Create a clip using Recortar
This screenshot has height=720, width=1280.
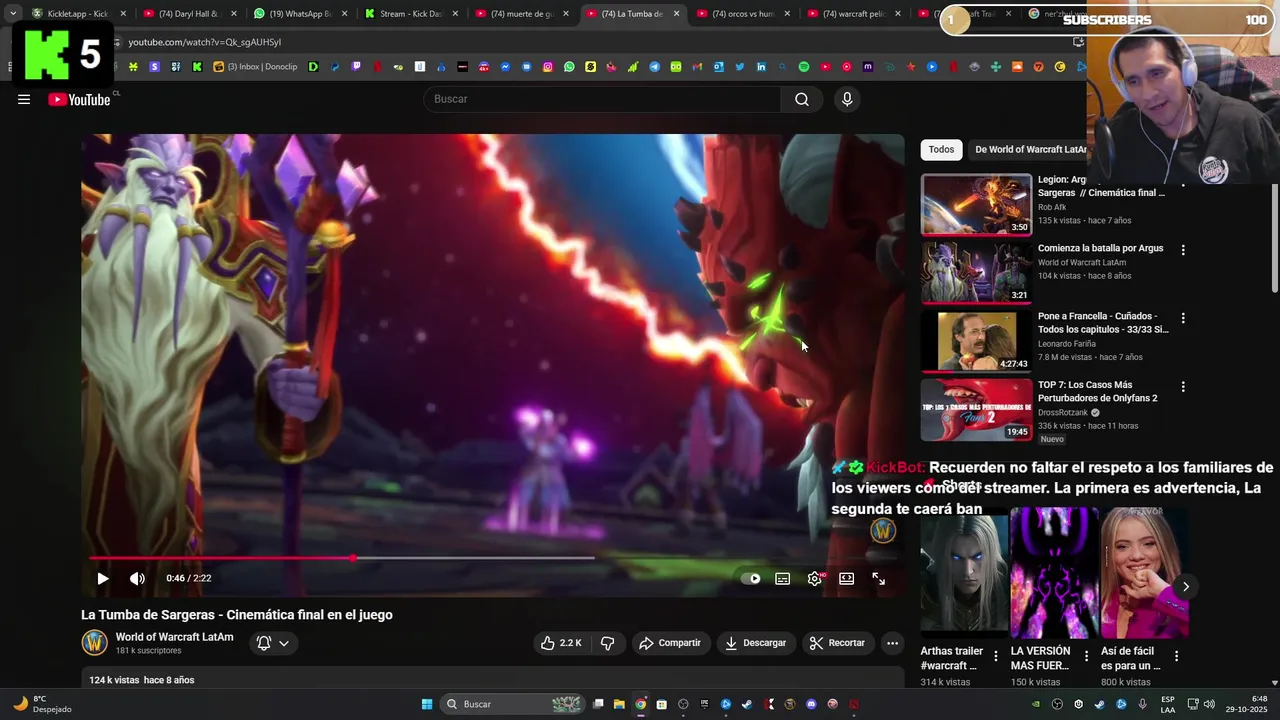click(x=837, y=643)
